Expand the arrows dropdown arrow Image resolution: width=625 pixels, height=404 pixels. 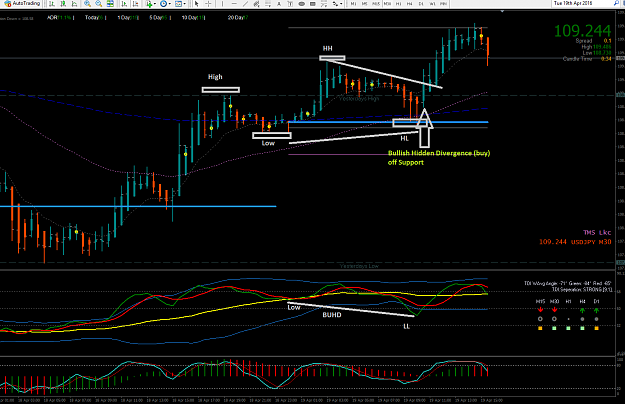tap(341, 4)
